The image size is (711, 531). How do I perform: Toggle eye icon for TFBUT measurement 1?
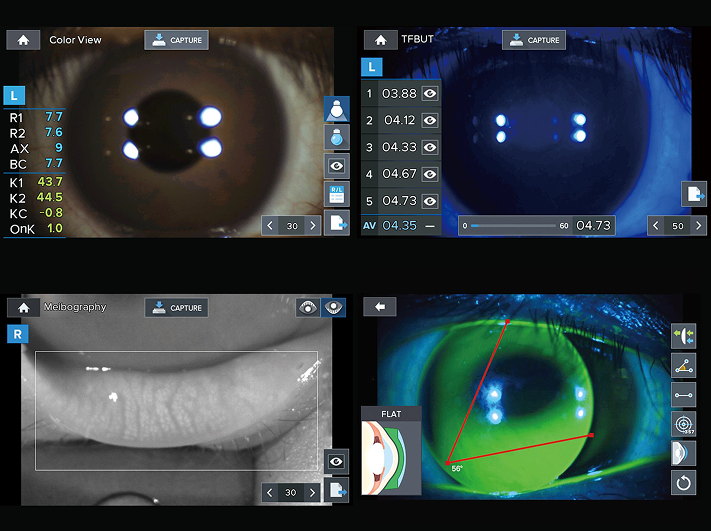point(430,93)
